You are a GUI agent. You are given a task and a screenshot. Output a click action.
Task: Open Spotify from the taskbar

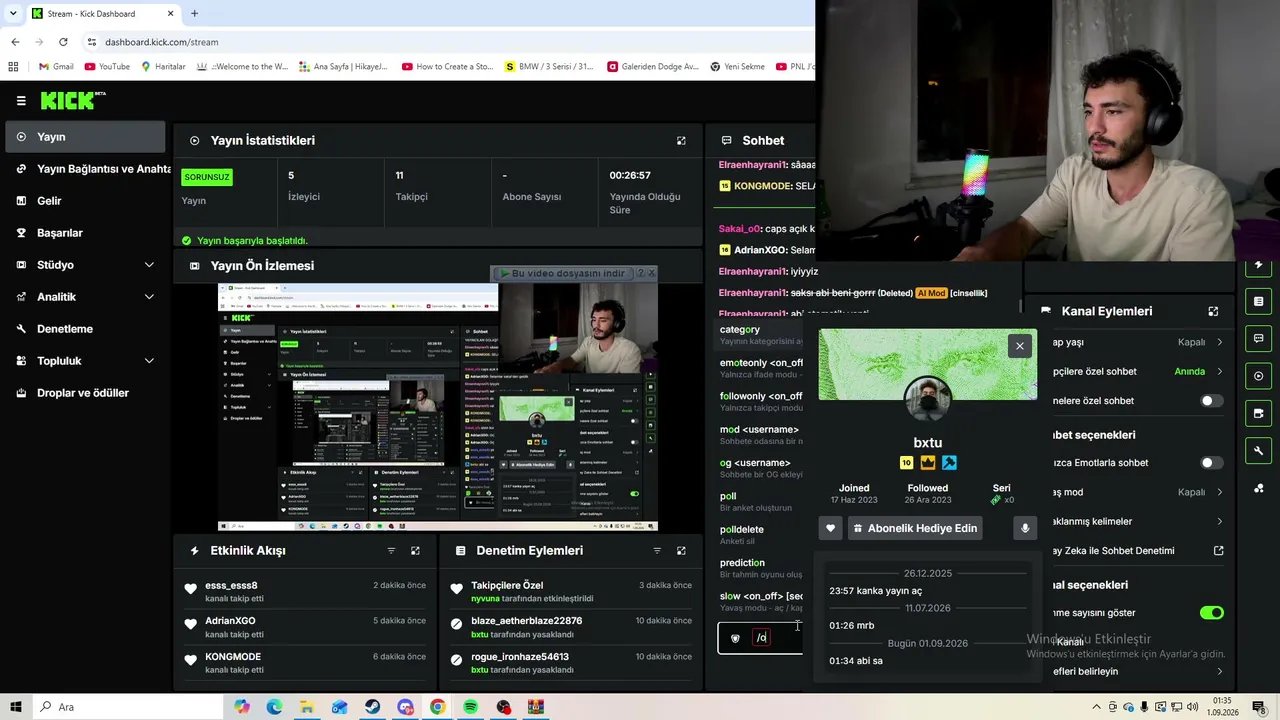coord(470,707)
